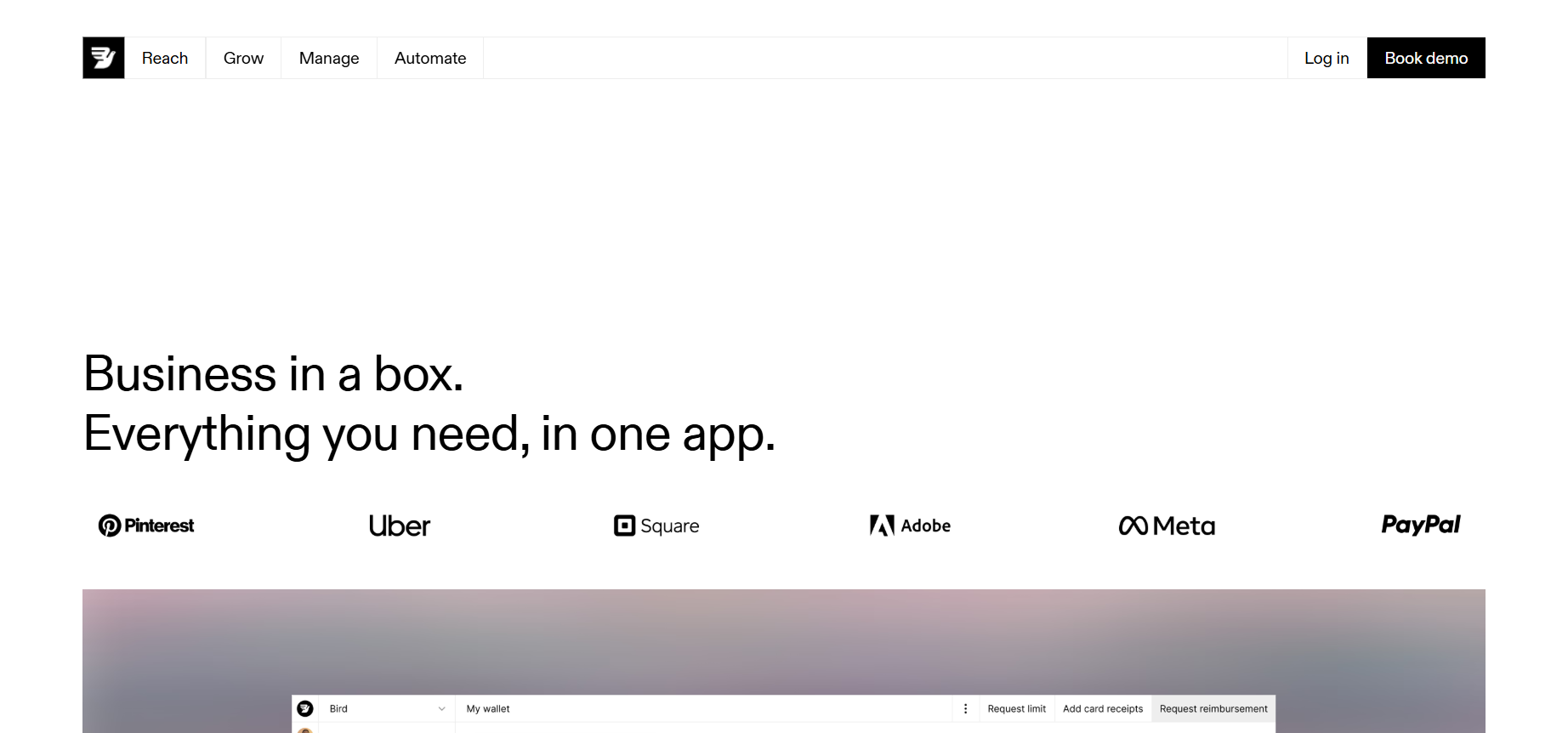Click the Uber logo
Screen dimensions: 1568x733
click(400, 526)
